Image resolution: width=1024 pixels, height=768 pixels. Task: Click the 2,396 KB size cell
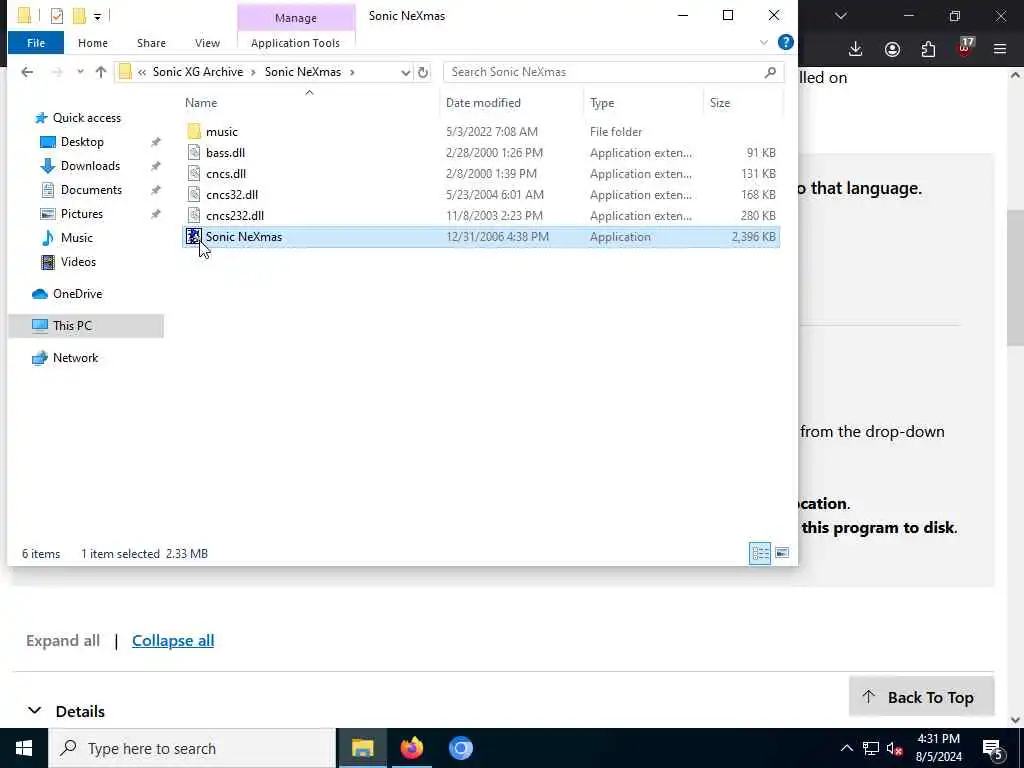[754, 236]
